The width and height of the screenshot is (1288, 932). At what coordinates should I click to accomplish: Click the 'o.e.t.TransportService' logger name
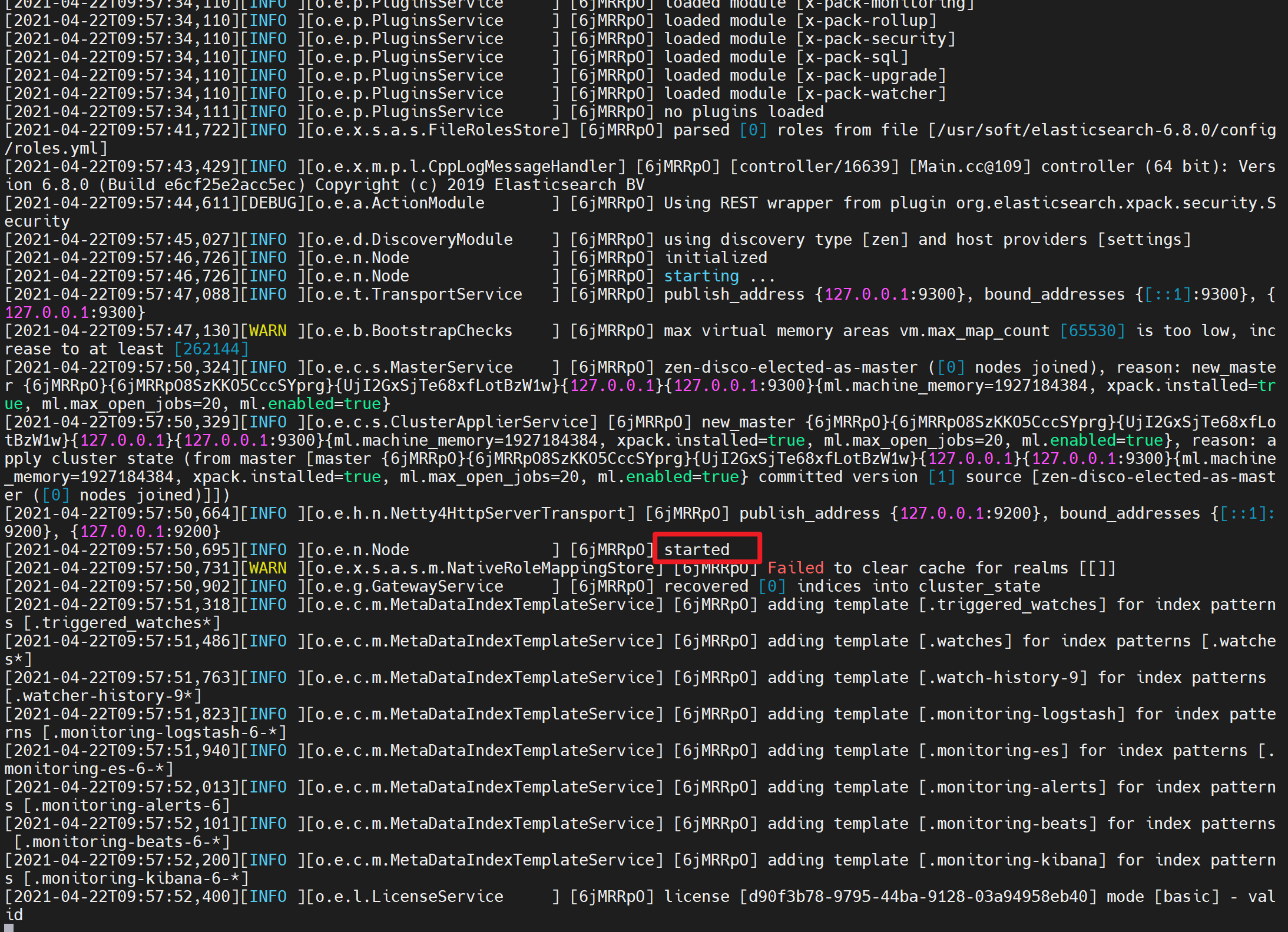coord(419,294)
